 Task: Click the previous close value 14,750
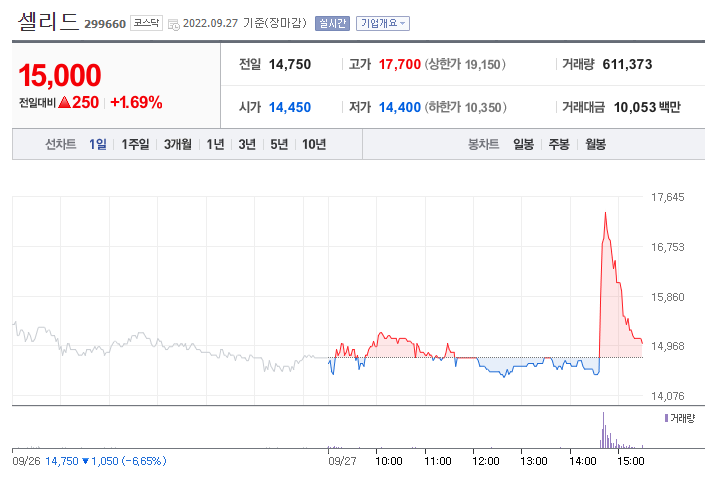[x=290, y=64]
